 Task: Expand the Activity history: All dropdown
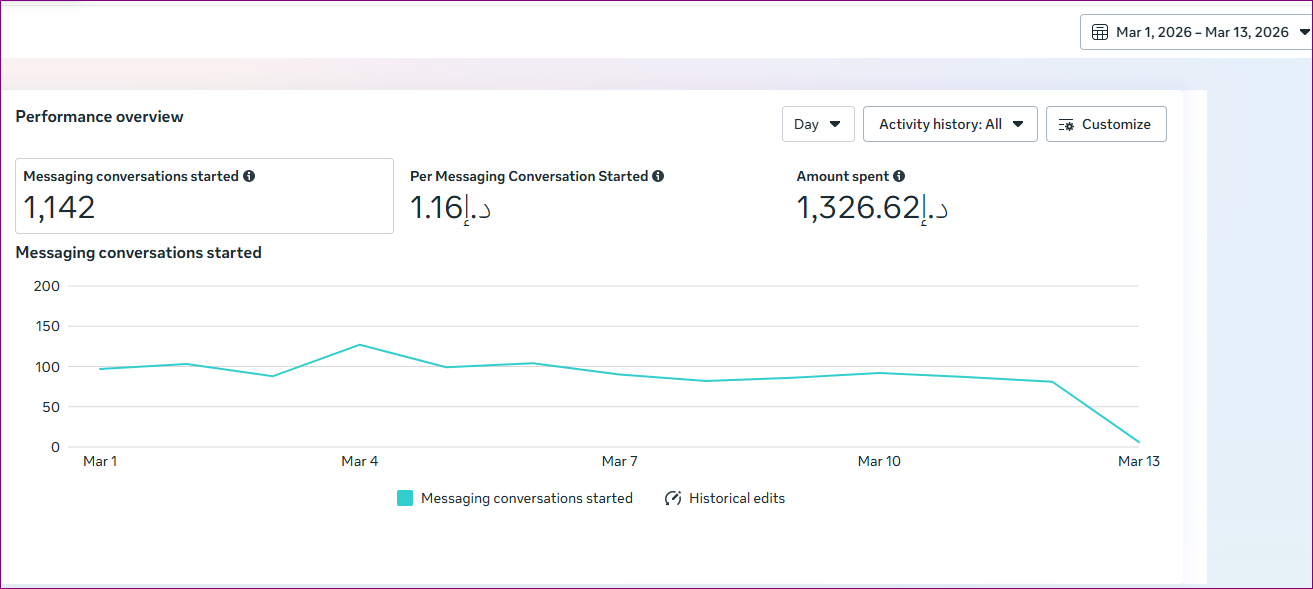click(x=949, y=124)
